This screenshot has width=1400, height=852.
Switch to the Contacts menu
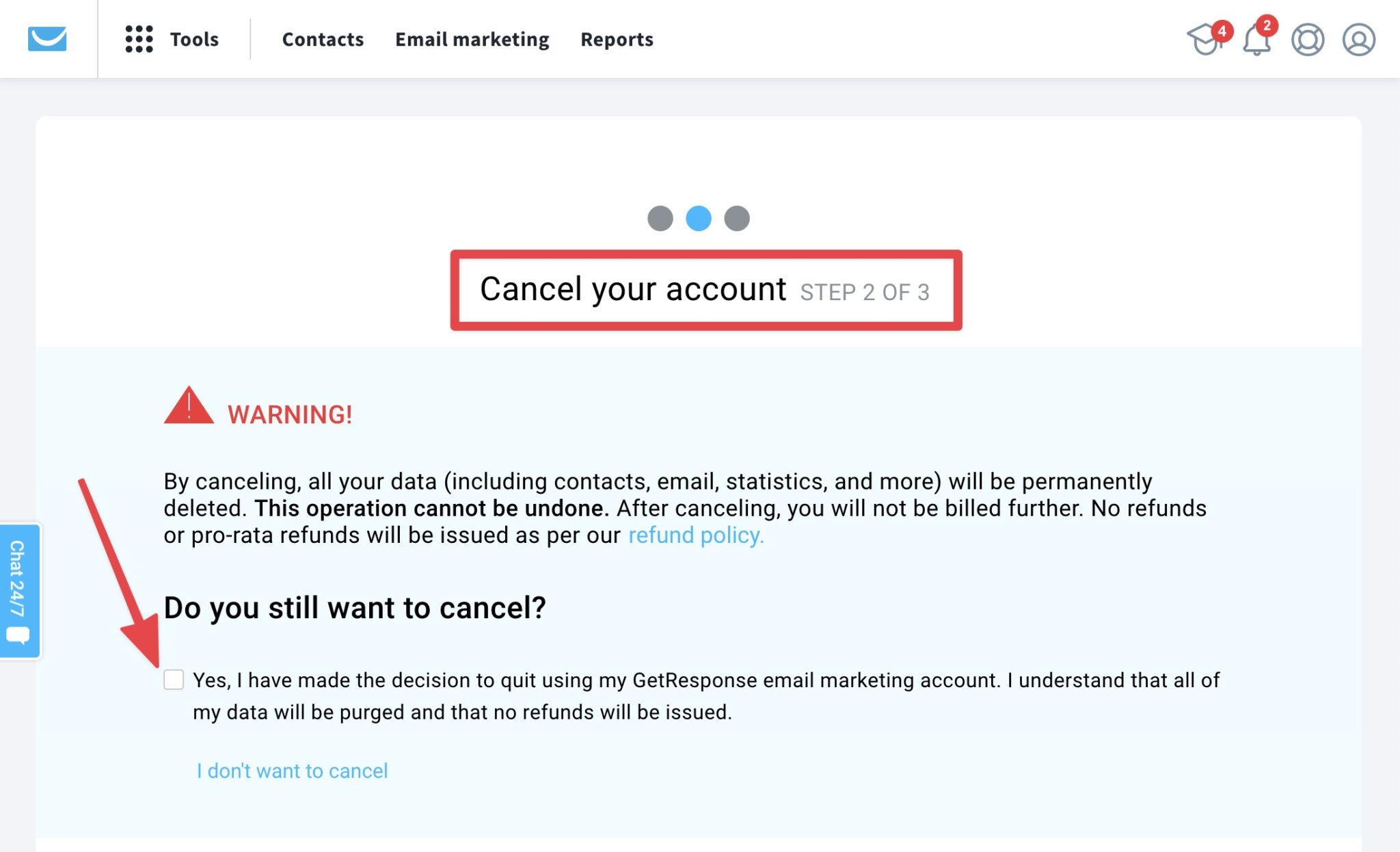click(323, 39)
